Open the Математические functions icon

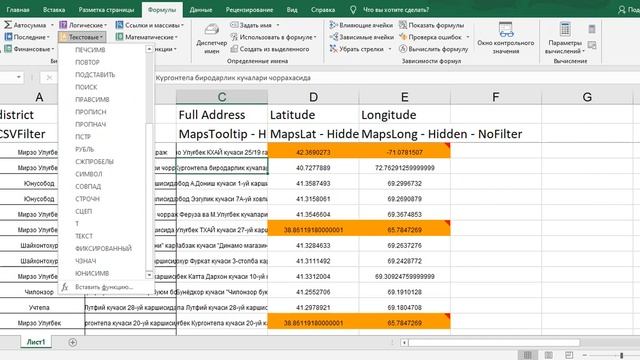(119, 37)
